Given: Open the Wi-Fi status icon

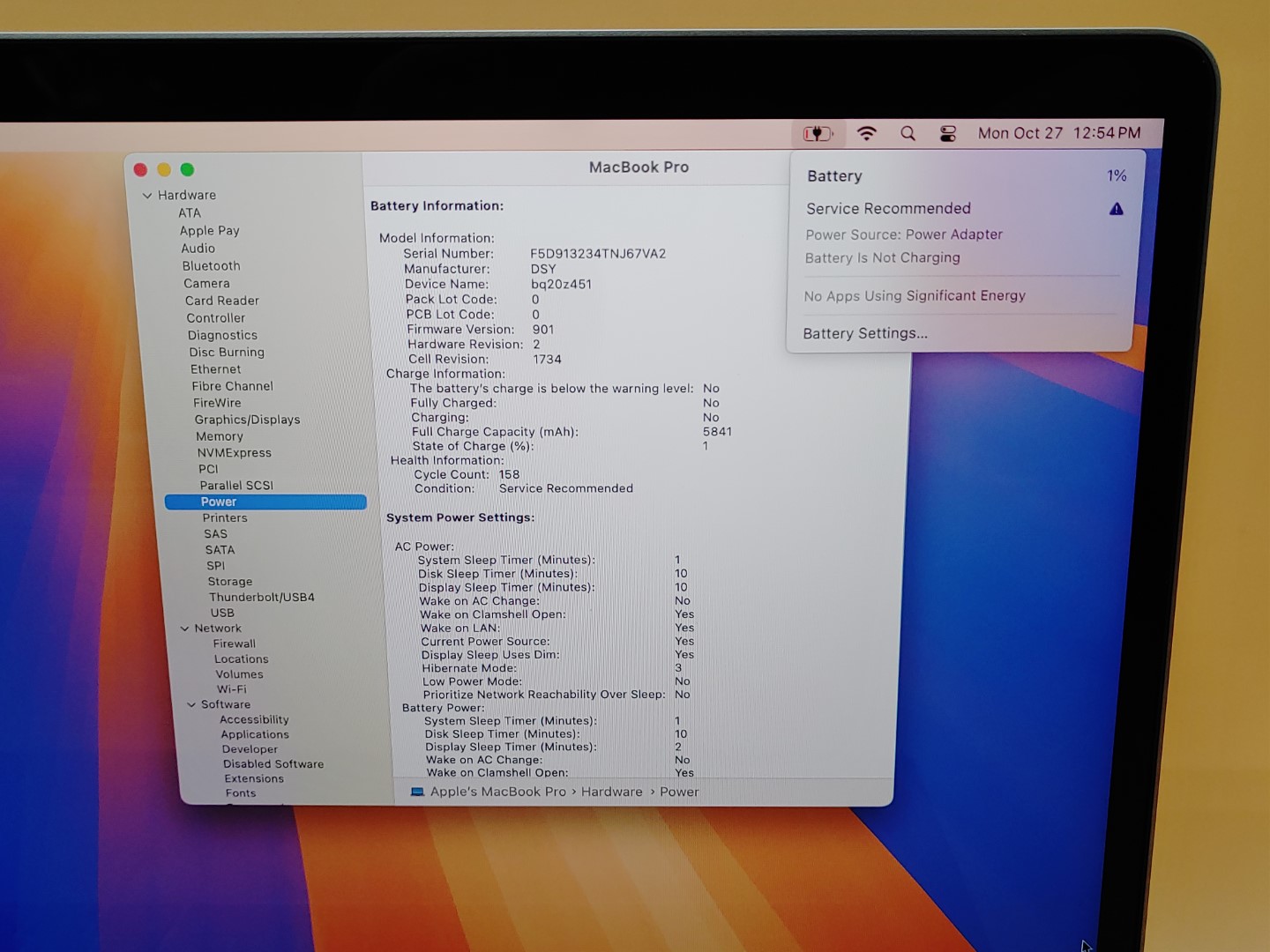Looking at the screenshot, I should coord(867,134).
